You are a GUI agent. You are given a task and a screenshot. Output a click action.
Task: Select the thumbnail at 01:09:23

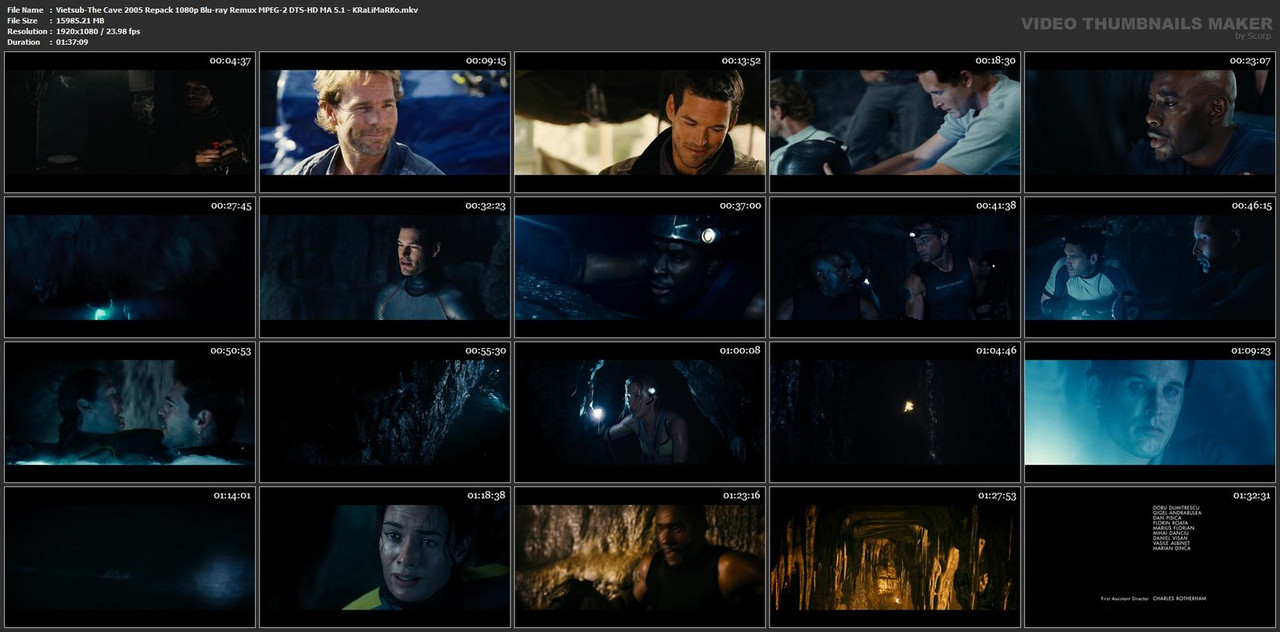[x=1150, y=412]
